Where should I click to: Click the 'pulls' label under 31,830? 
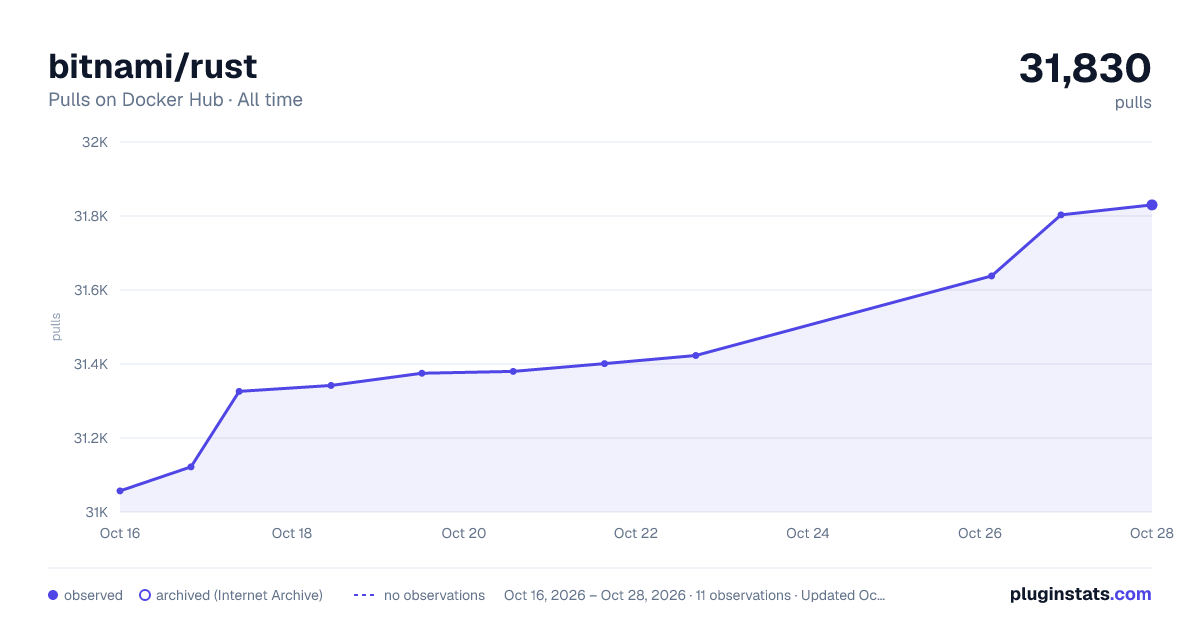point(1133,103)
